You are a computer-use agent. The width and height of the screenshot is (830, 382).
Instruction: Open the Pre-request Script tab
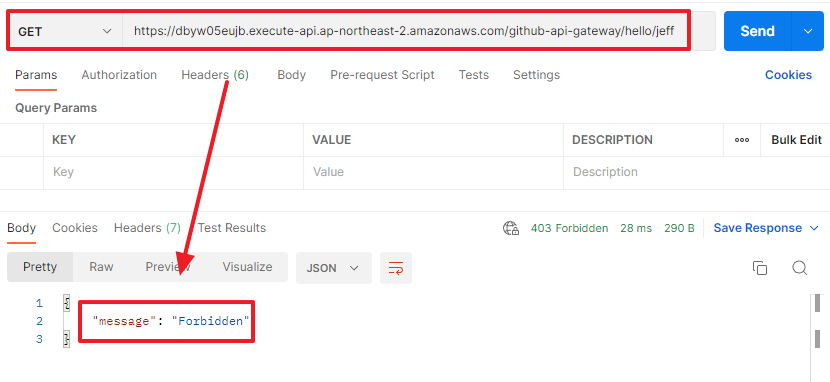click(x=382, y=75)
